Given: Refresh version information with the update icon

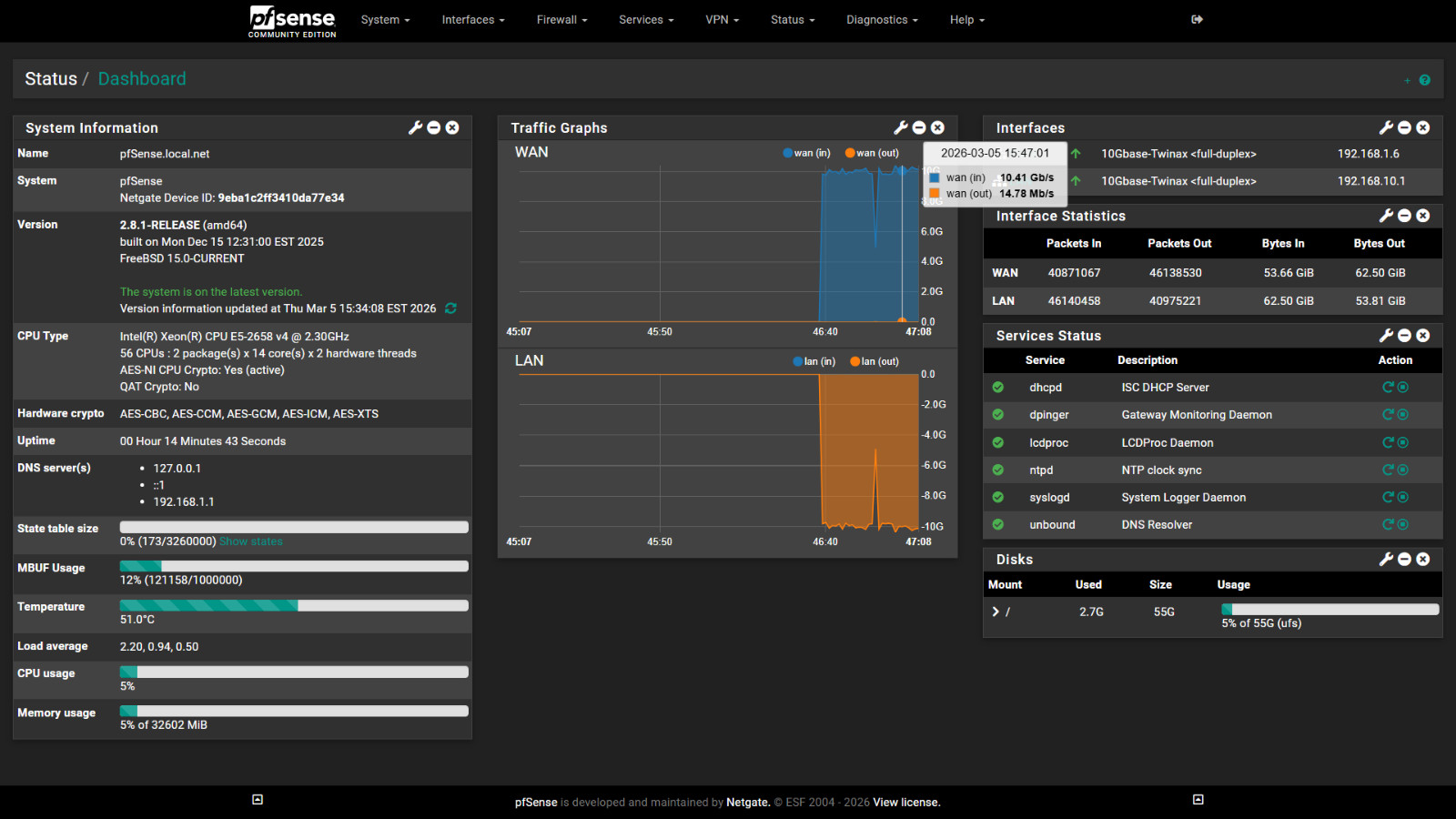Looking at the screenshot, I should pyautogui.click(x=450, y=308).
